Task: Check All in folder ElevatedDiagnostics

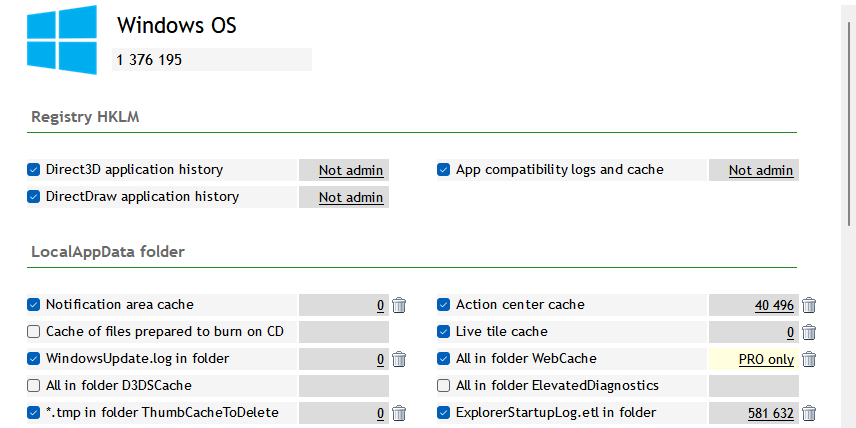Action: point(444,386)
